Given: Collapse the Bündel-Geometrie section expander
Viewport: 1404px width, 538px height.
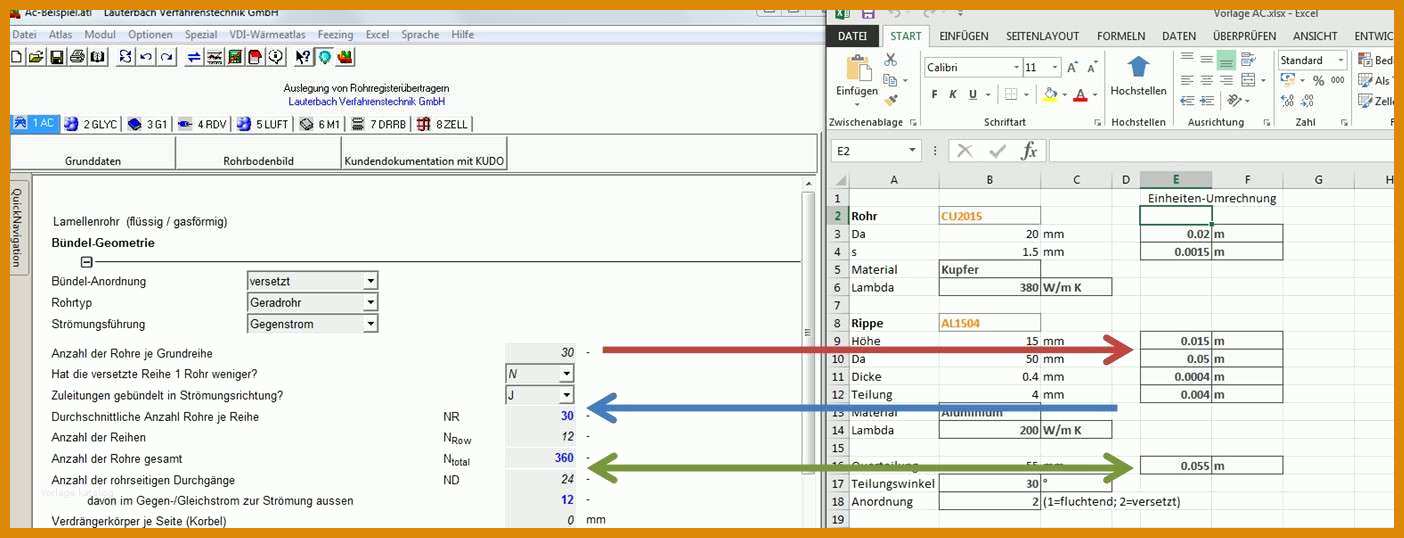Looking at the screenshot, I should [x=87, y=262].
